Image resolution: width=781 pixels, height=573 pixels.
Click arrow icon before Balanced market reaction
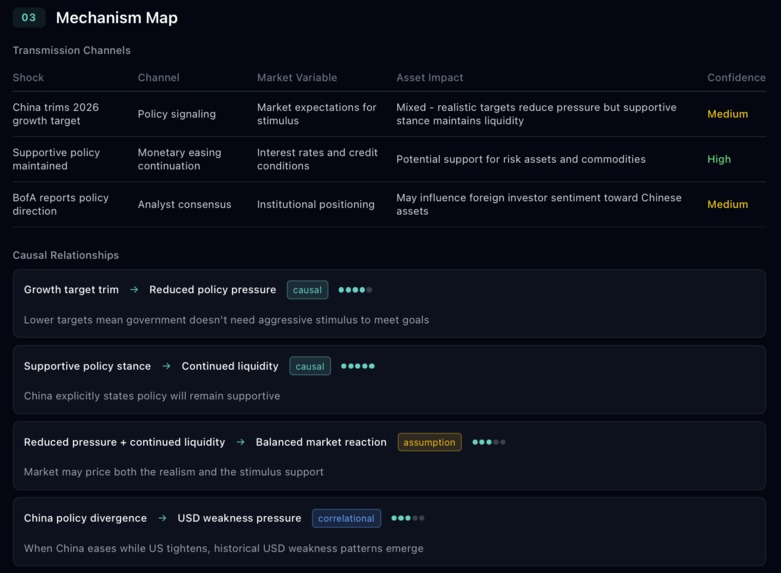click(x=241, y=442)
